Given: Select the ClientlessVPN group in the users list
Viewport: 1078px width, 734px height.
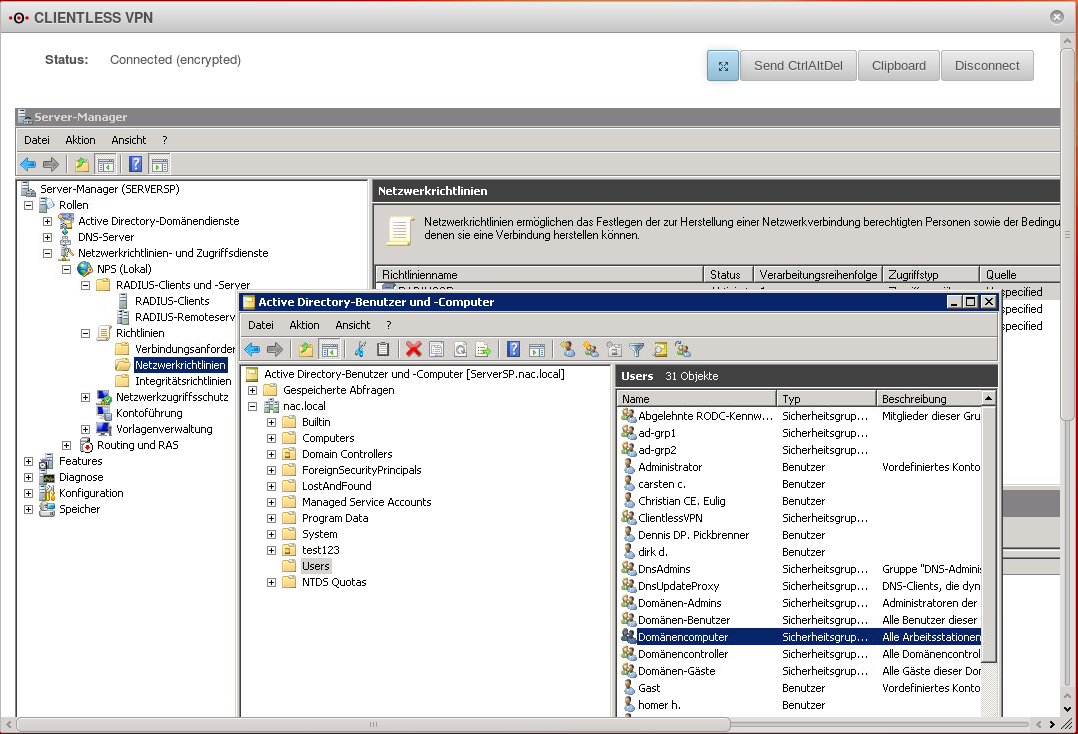Looking at the screenshot, I should [x=670, y=518].
